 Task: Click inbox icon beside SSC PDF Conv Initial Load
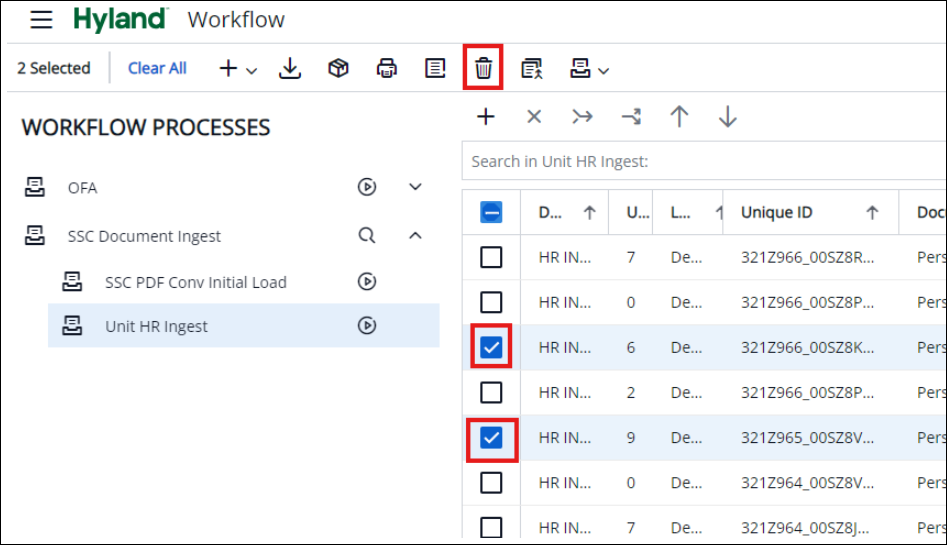72,282
